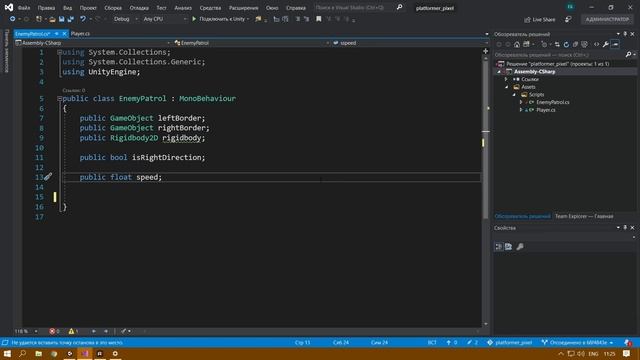This screenshot has height=360, width=640.
Task: Click the platformer_pixel repository in the status bar
Action: click(510, 342)
